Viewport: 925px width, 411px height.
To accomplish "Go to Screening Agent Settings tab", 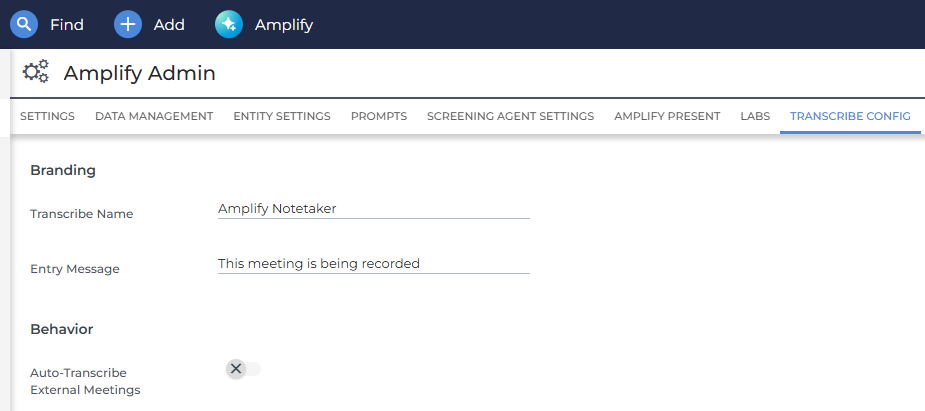I will (510, 116).
